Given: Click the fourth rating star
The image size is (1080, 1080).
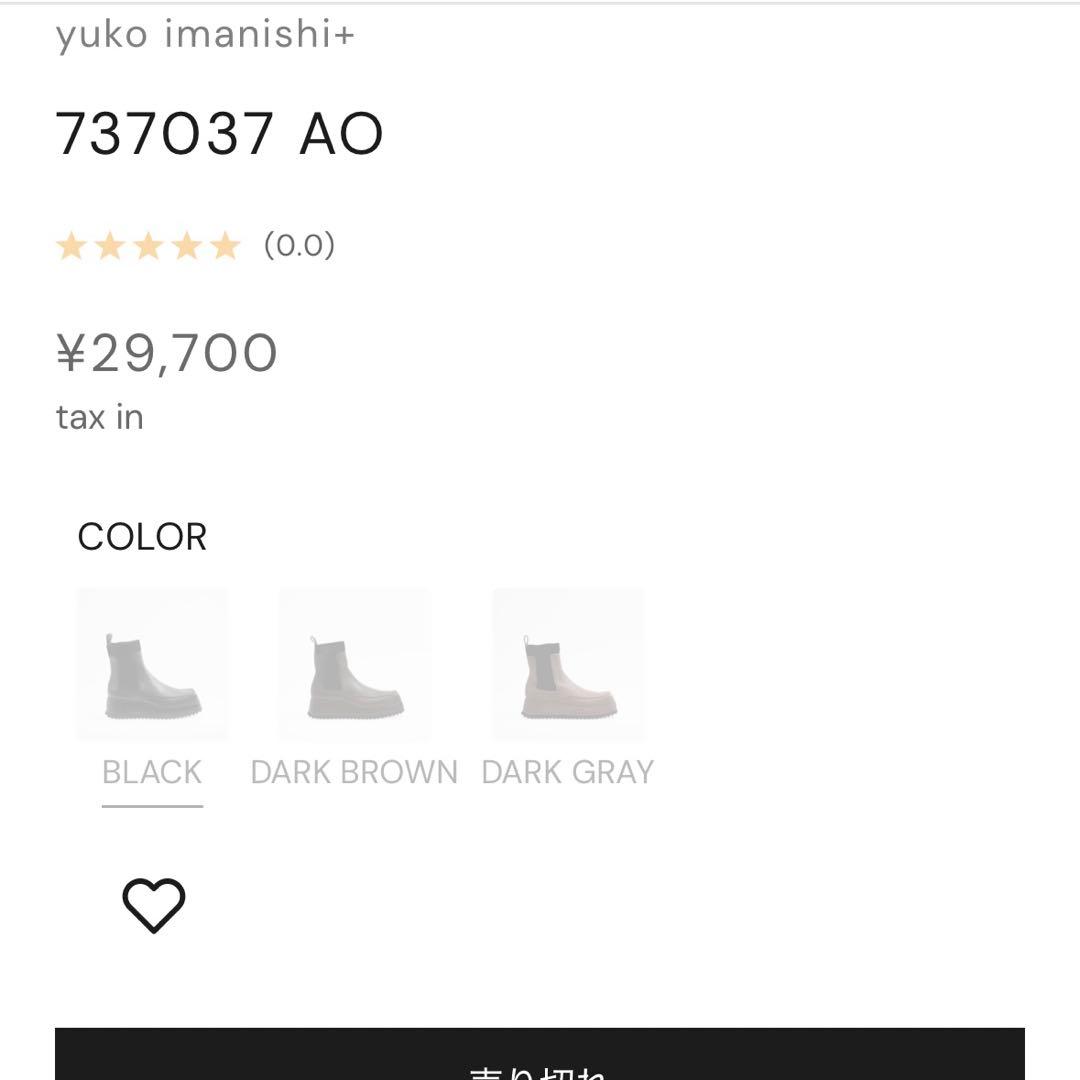Looking at the screenshot, I should (187, 245).
